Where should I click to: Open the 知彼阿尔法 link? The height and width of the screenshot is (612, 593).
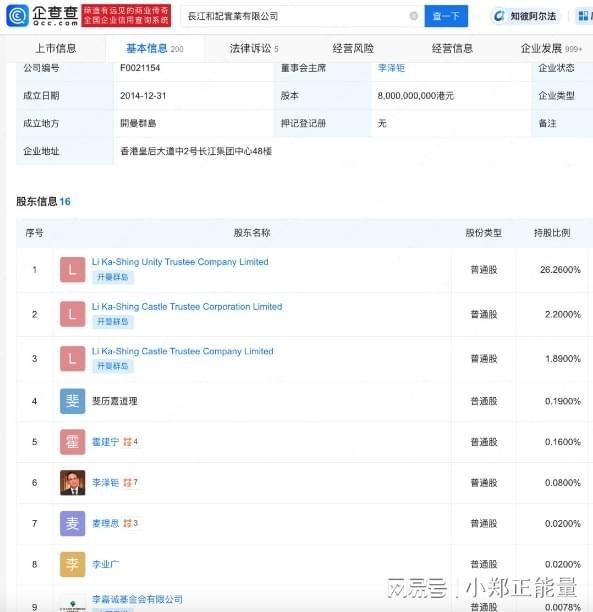tap(533, 16)
